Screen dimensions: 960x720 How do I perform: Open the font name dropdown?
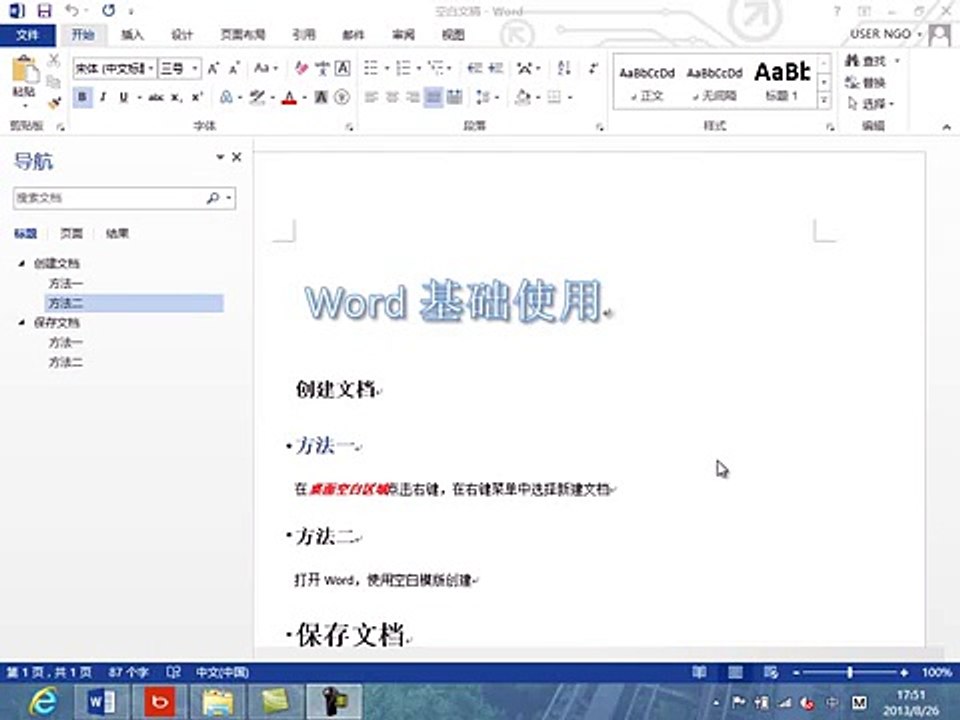(x=151, y=68)
